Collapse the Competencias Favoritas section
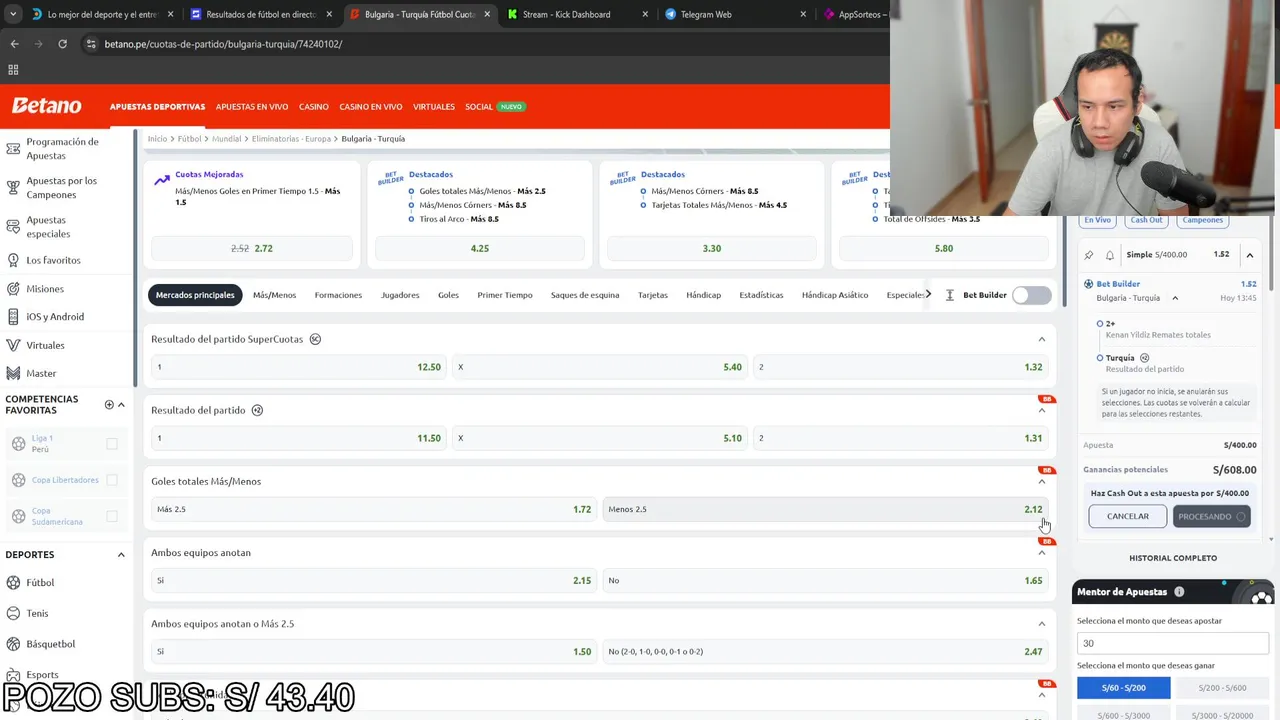This screenshot has width=1280, height=720. [121, 405]
